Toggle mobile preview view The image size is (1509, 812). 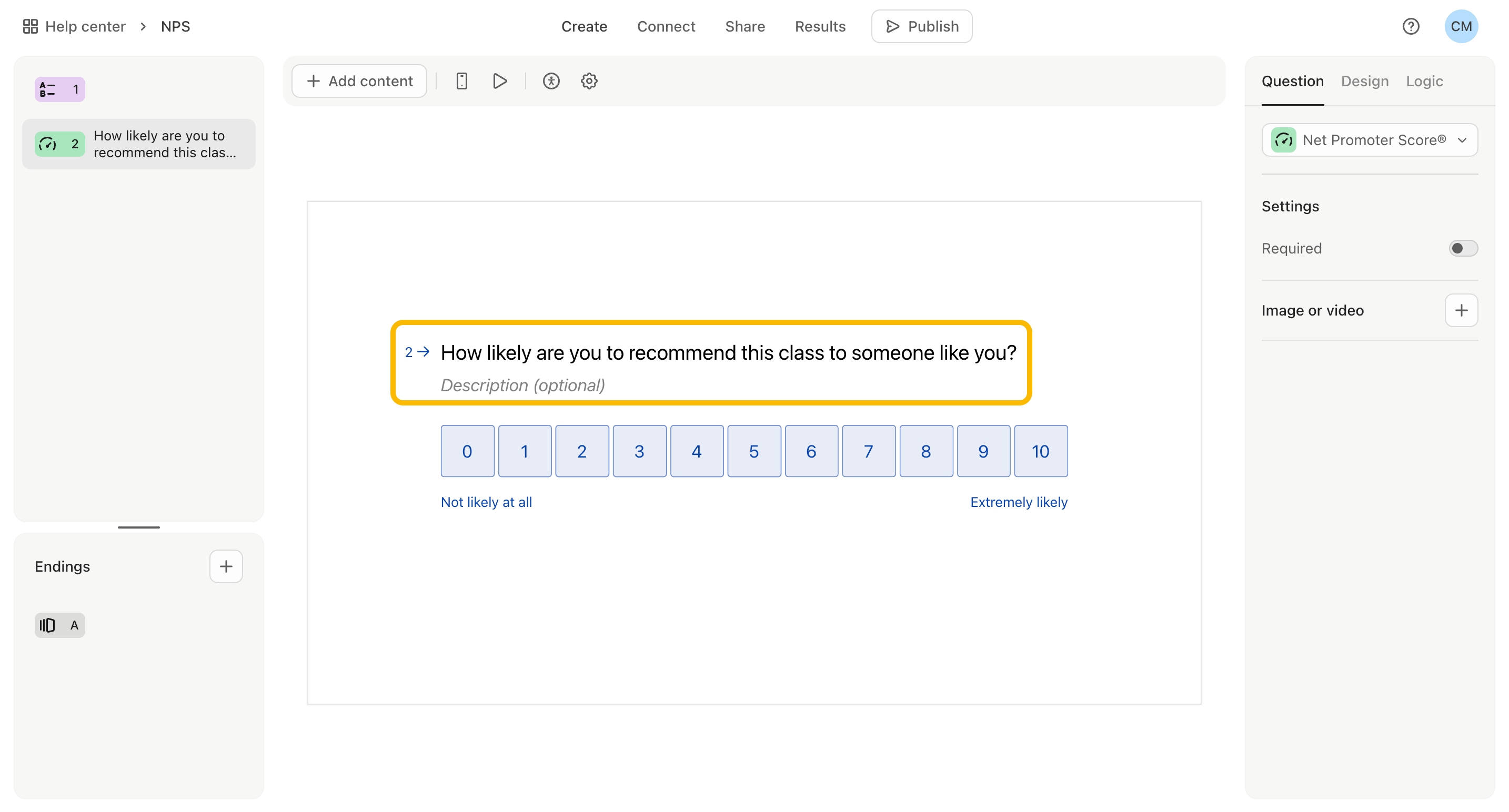click(x=461, y=81)
